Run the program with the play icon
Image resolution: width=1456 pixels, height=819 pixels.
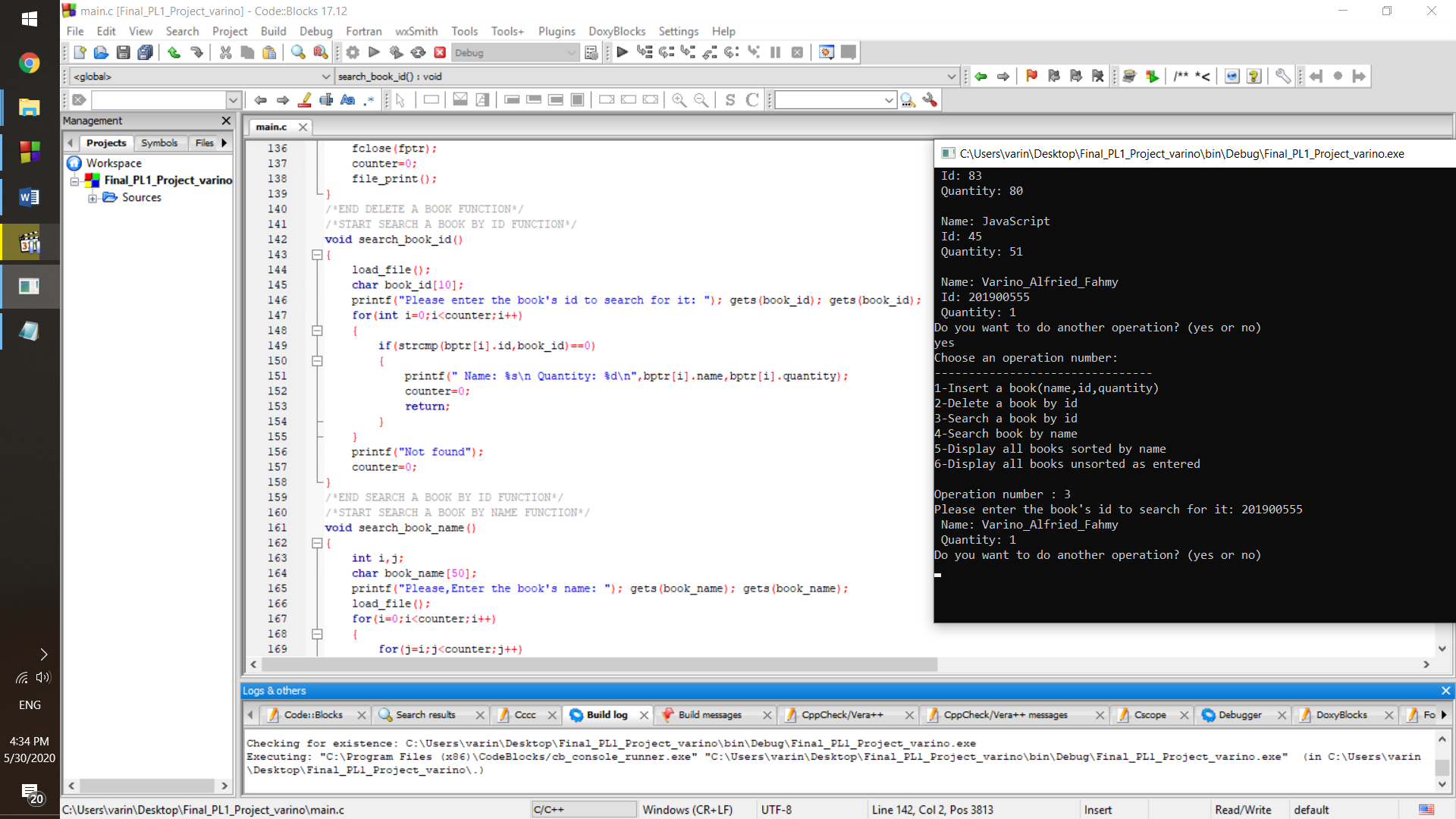coord(374,52)
